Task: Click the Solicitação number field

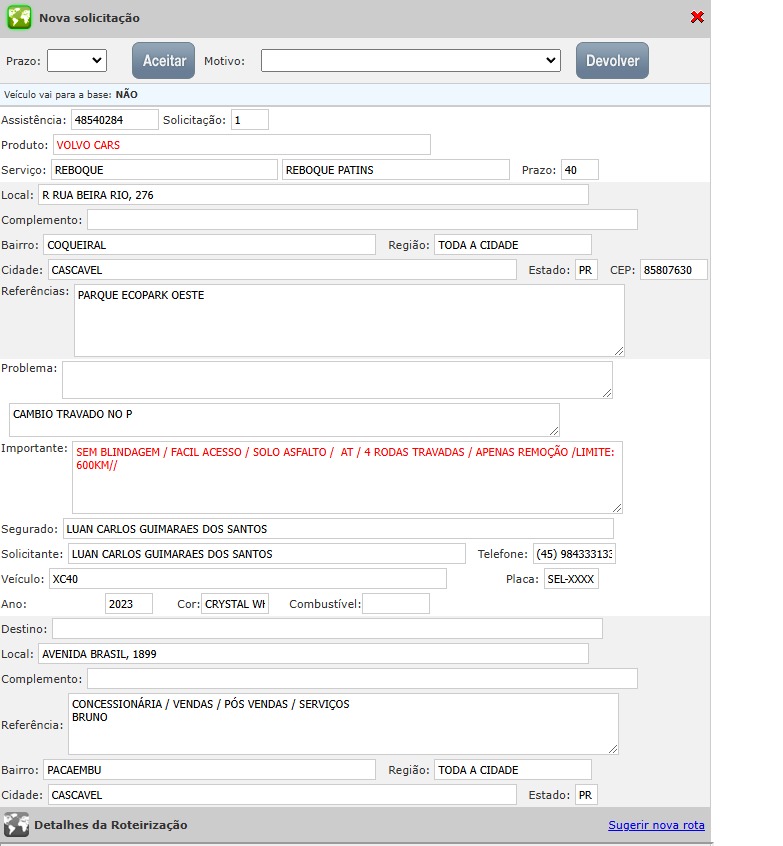Action: 249,120
